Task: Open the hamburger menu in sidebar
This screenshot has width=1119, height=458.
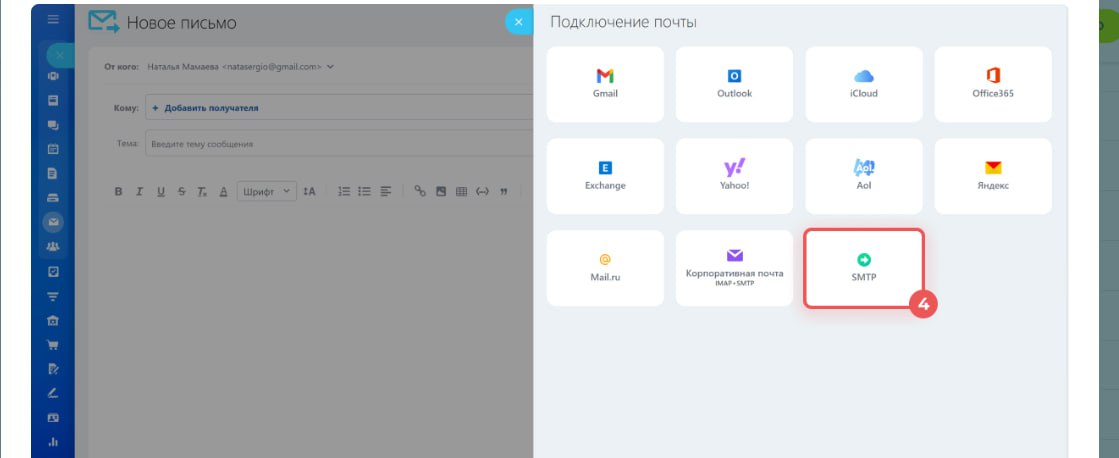Action: click(53, 19)
